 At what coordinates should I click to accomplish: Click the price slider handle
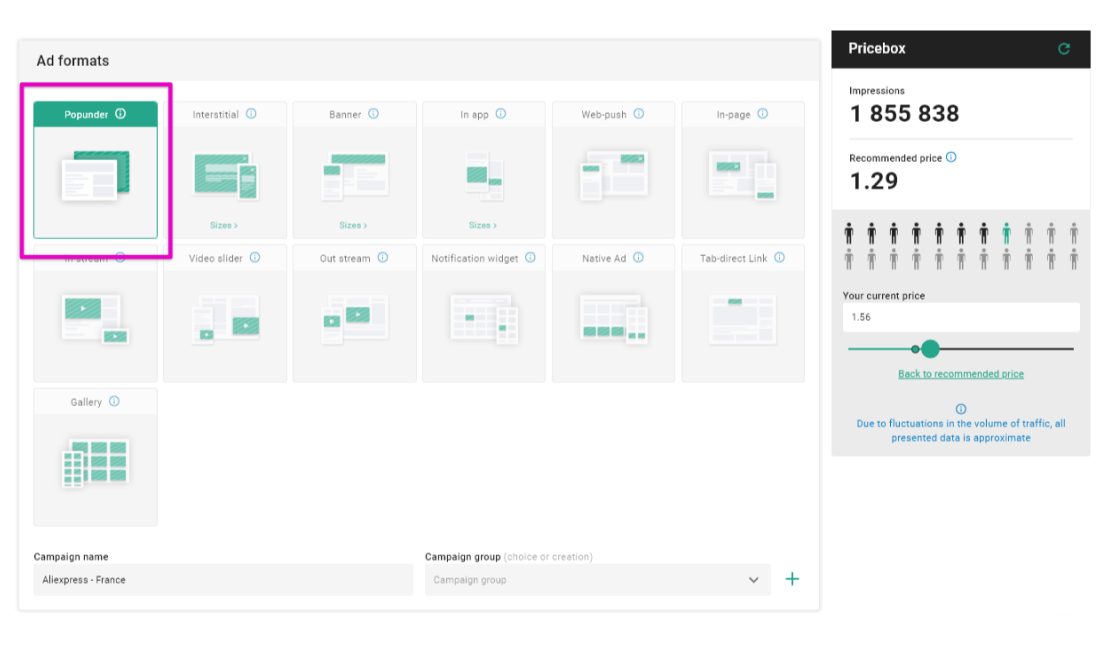tap(930, 349)
